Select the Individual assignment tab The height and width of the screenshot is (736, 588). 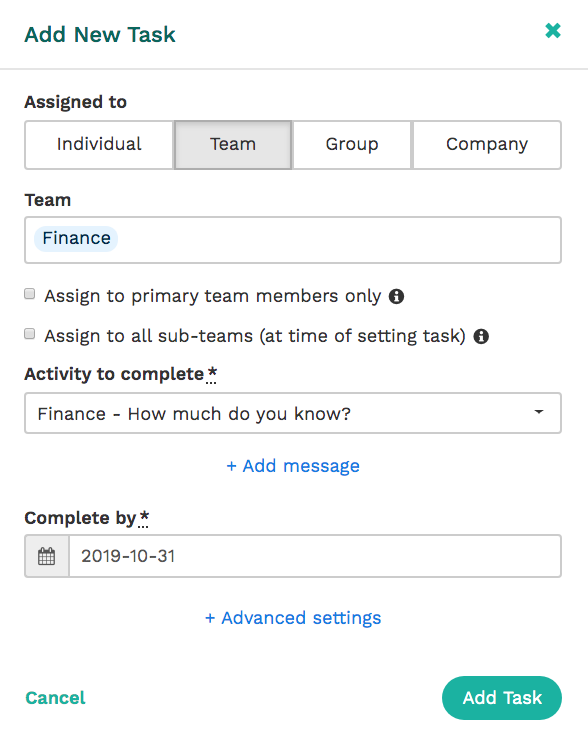[99, 145]
